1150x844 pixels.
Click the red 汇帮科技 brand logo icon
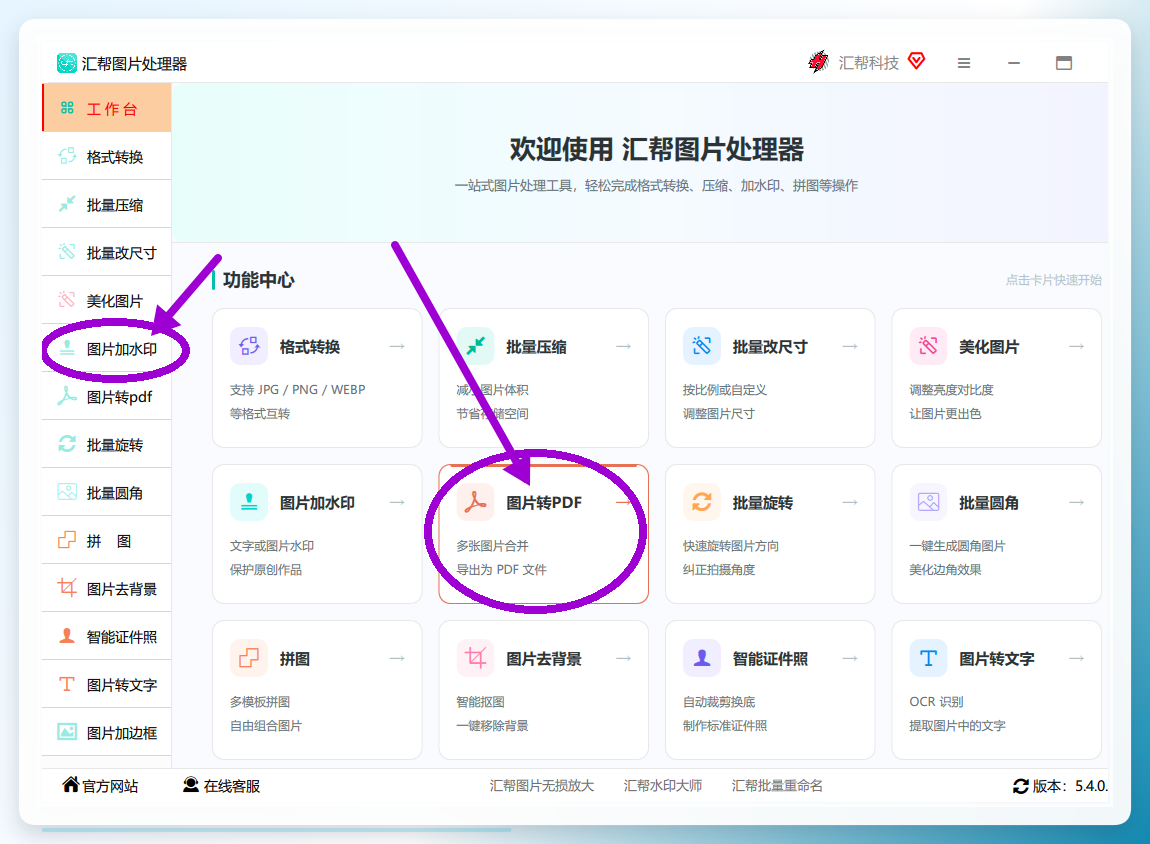818,62
